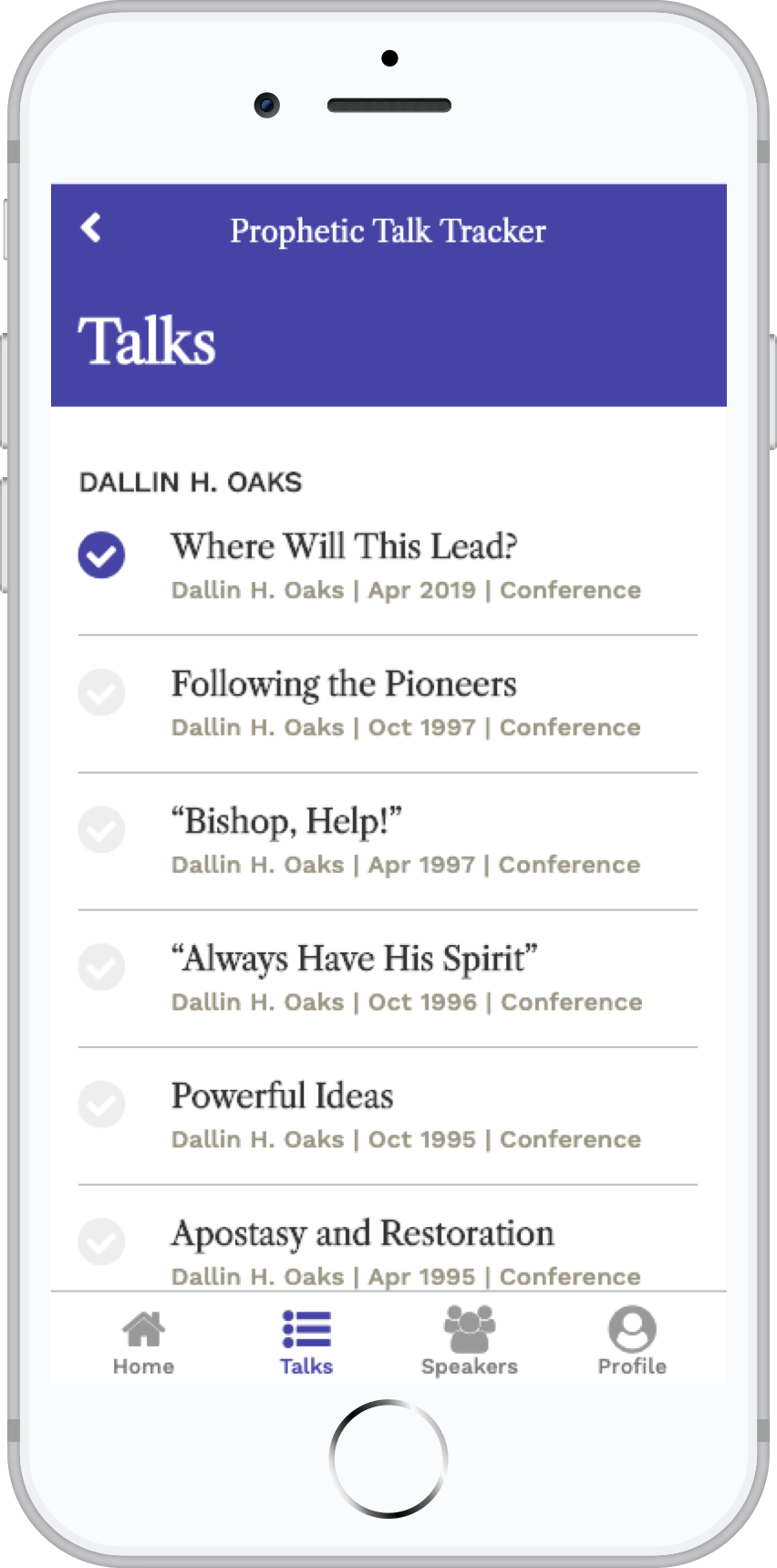Check Apostasy and Restoration talk circle
777x1568 pixels.
click(101, 1241)
